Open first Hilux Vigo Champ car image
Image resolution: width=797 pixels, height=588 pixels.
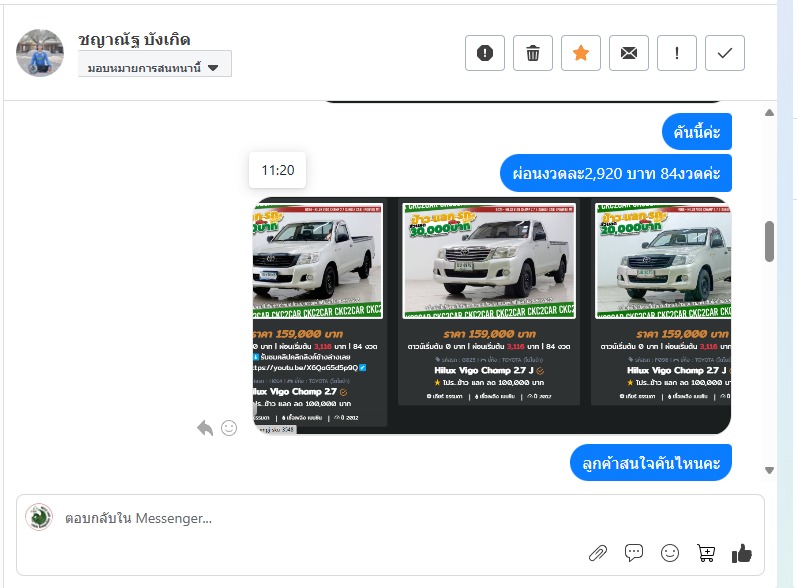[317, 261]
